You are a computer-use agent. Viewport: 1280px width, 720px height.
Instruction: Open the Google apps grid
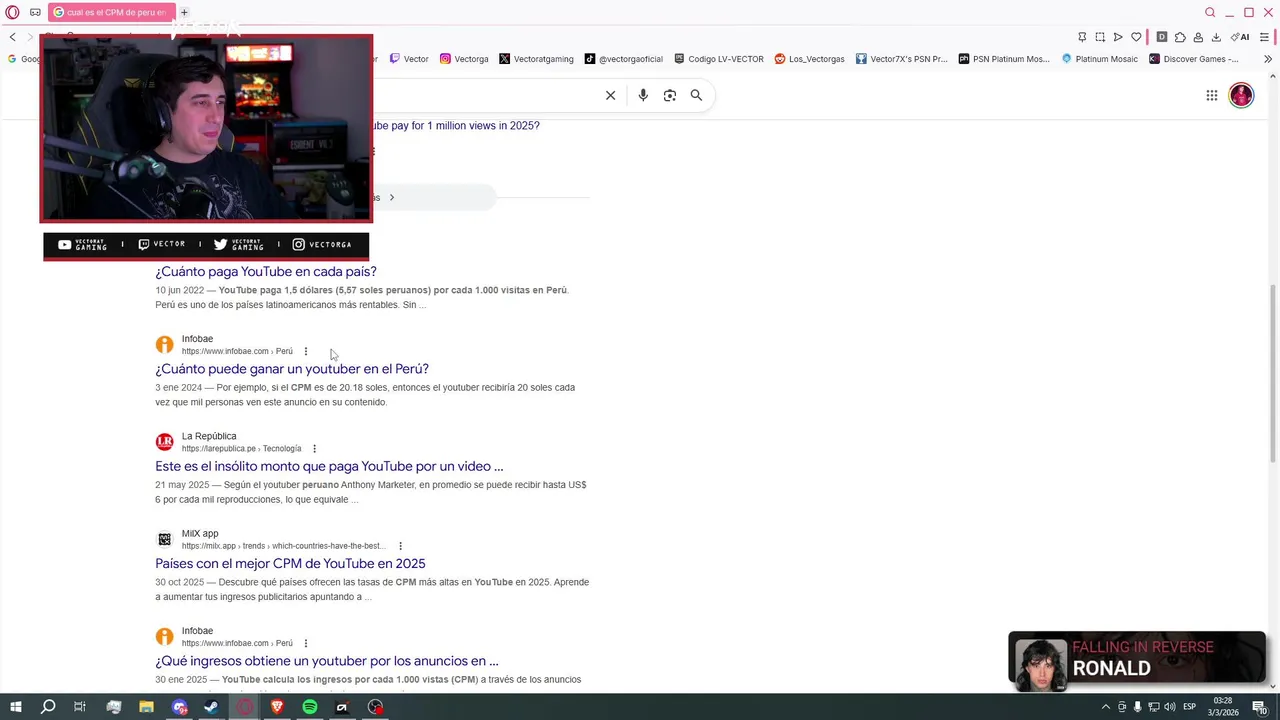[1211, 95]
